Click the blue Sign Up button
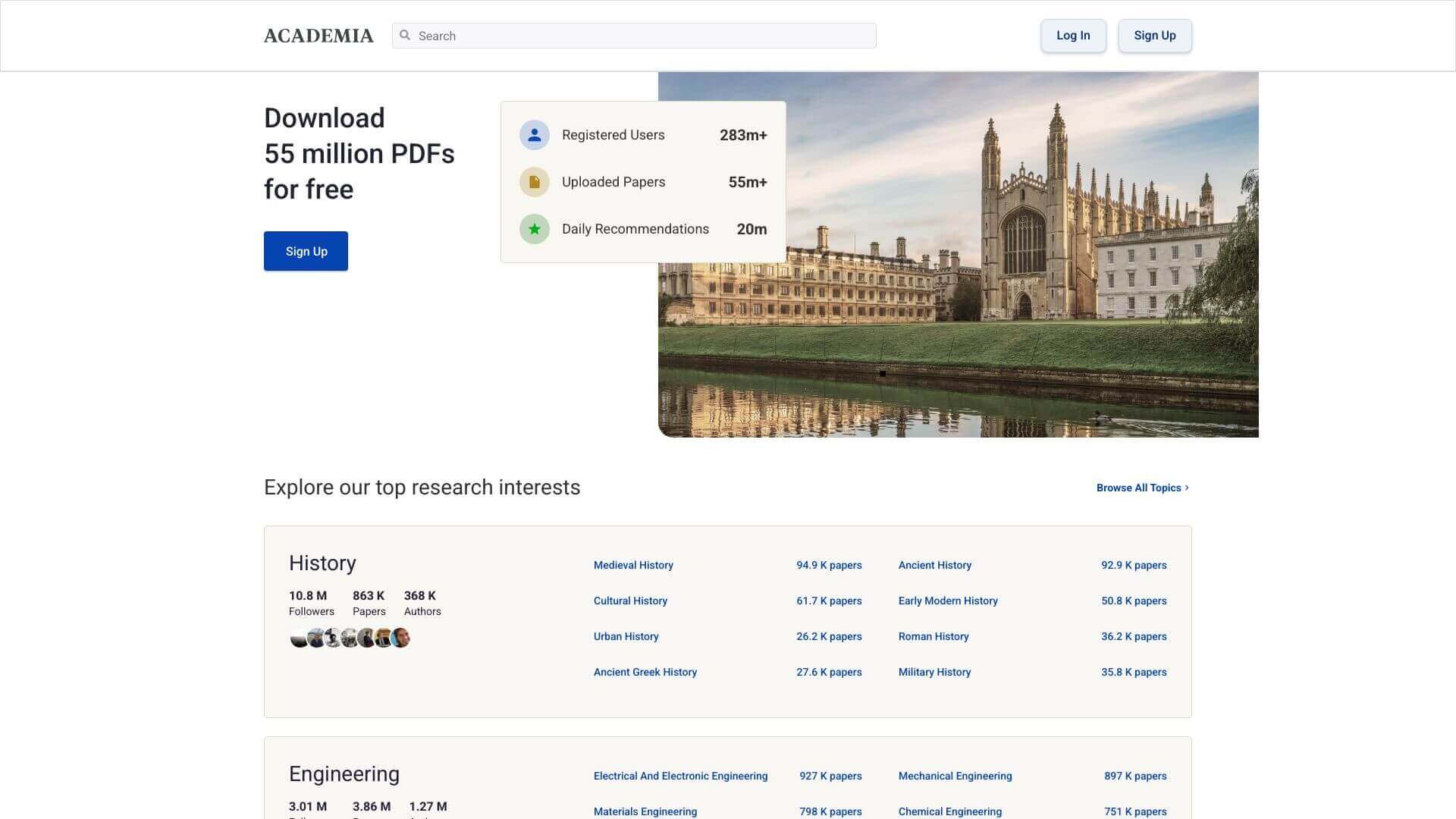The height and width of the screenshot is (819, 1456). click(306, 250)
